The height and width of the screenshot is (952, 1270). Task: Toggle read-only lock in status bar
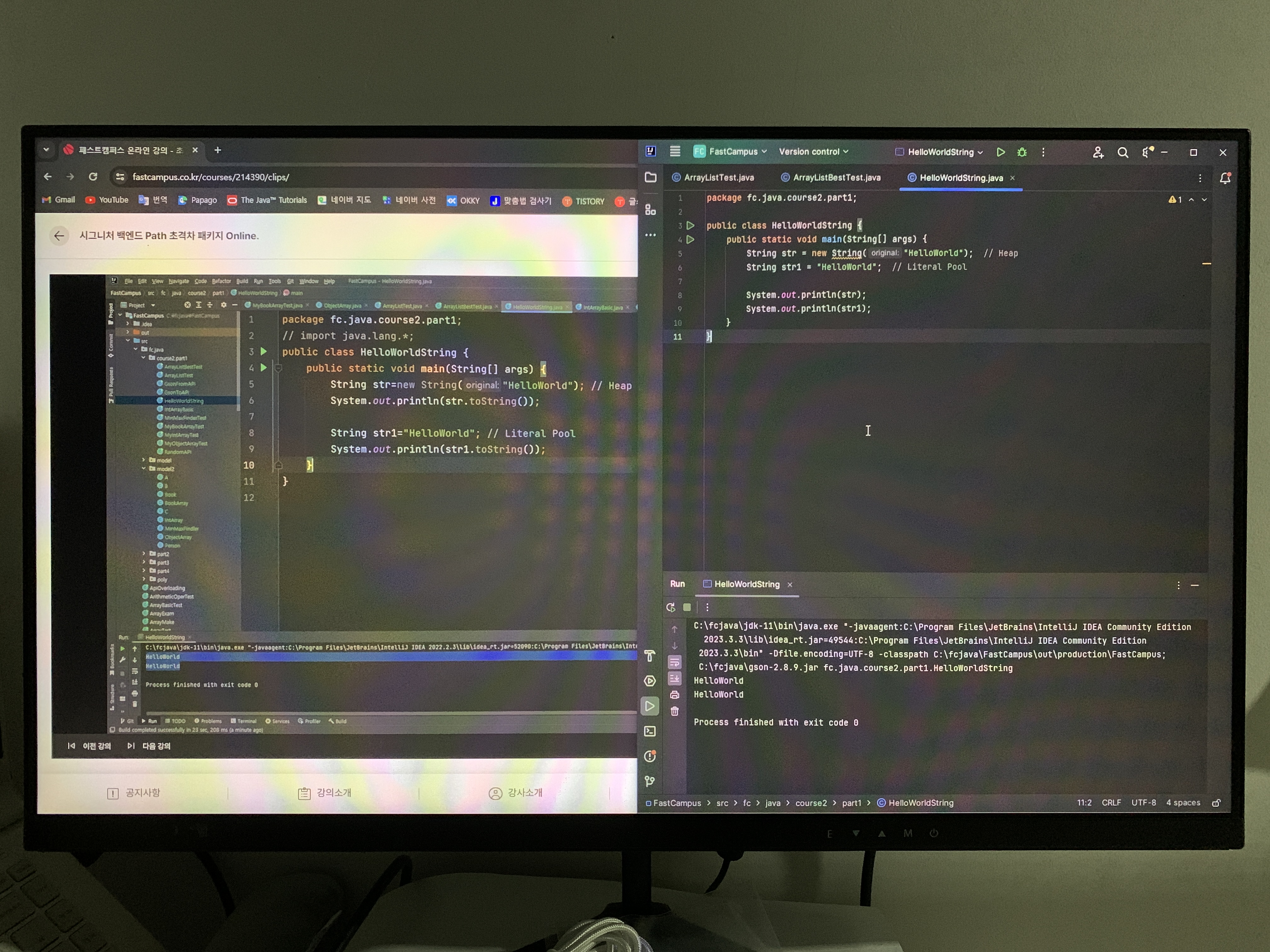click(1216, 803)
